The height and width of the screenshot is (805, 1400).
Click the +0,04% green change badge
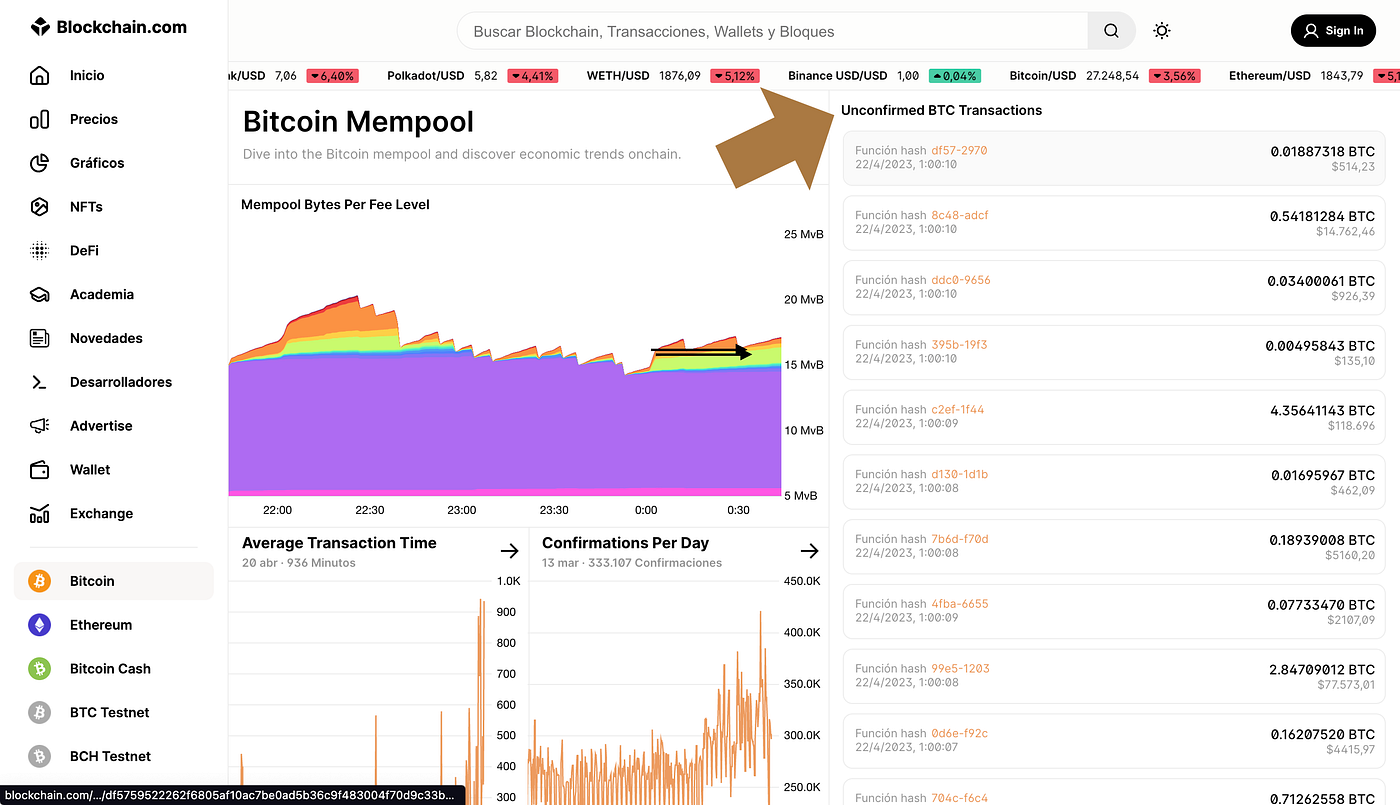954,76
